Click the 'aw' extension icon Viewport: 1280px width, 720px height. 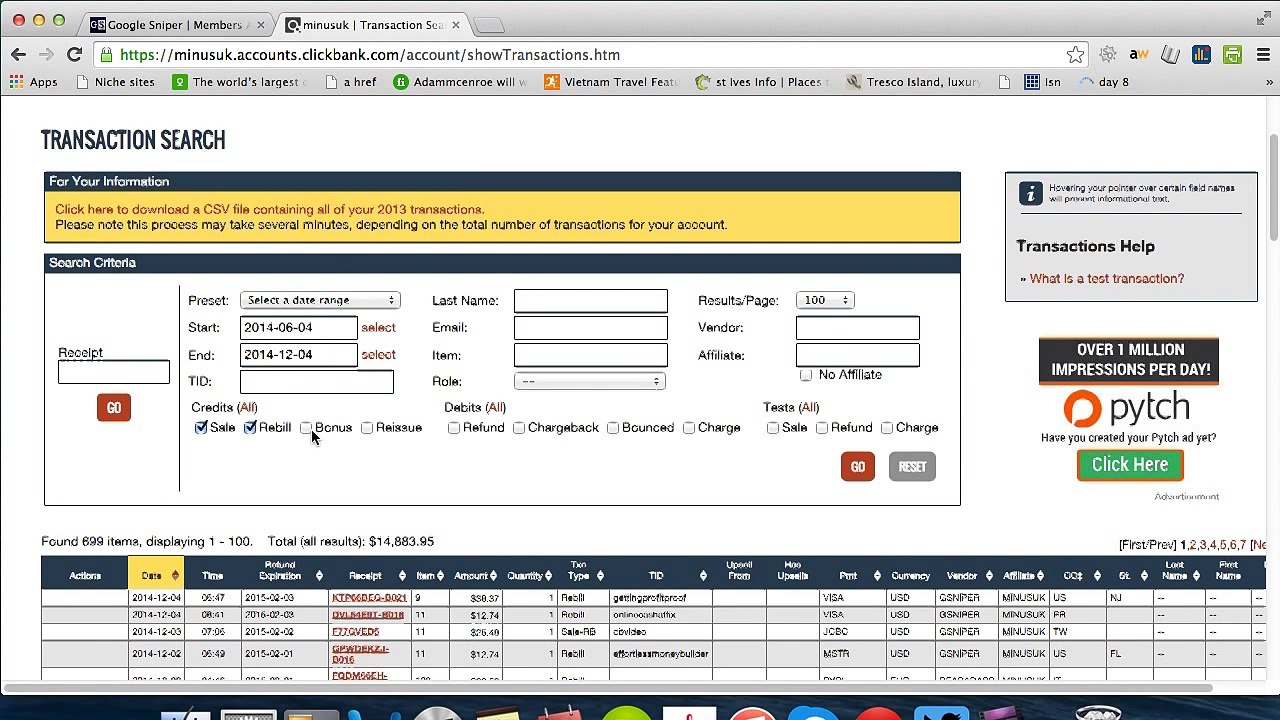(x=1138, y=55)
